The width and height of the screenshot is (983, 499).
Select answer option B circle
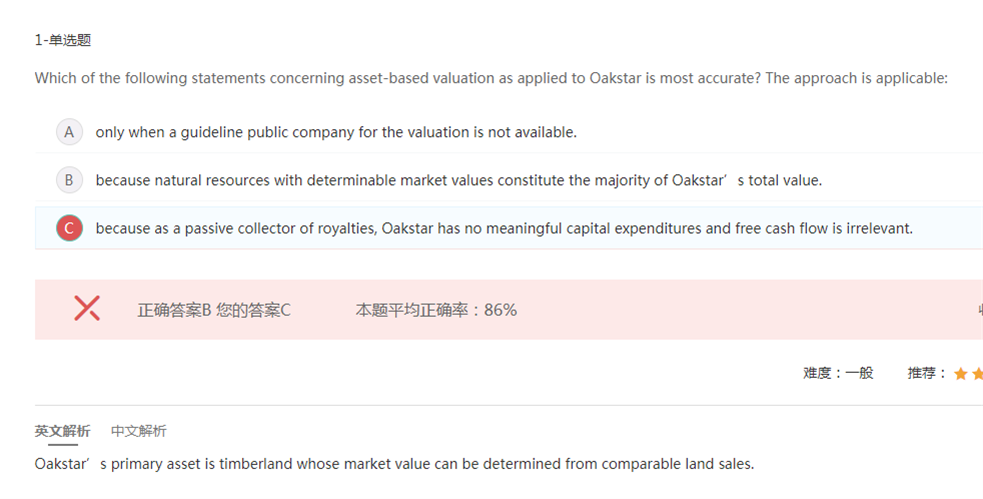[69, 180]
